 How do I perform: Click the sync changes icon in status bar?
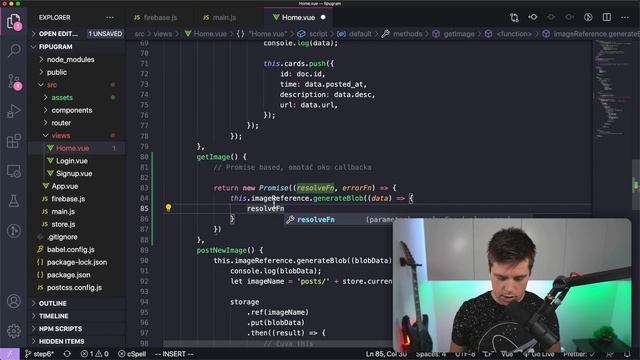point(67,354)
